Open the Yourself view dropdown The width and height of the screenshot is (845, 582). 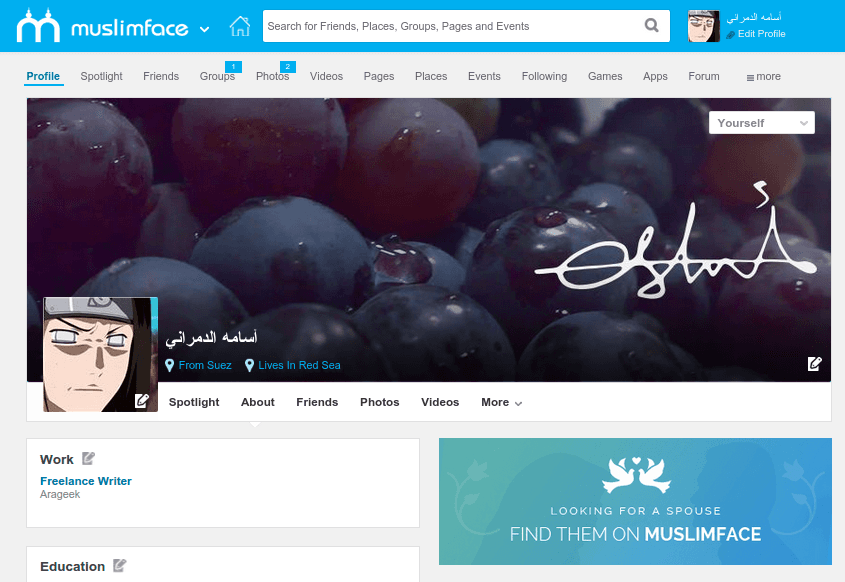[x=761, y=123]
